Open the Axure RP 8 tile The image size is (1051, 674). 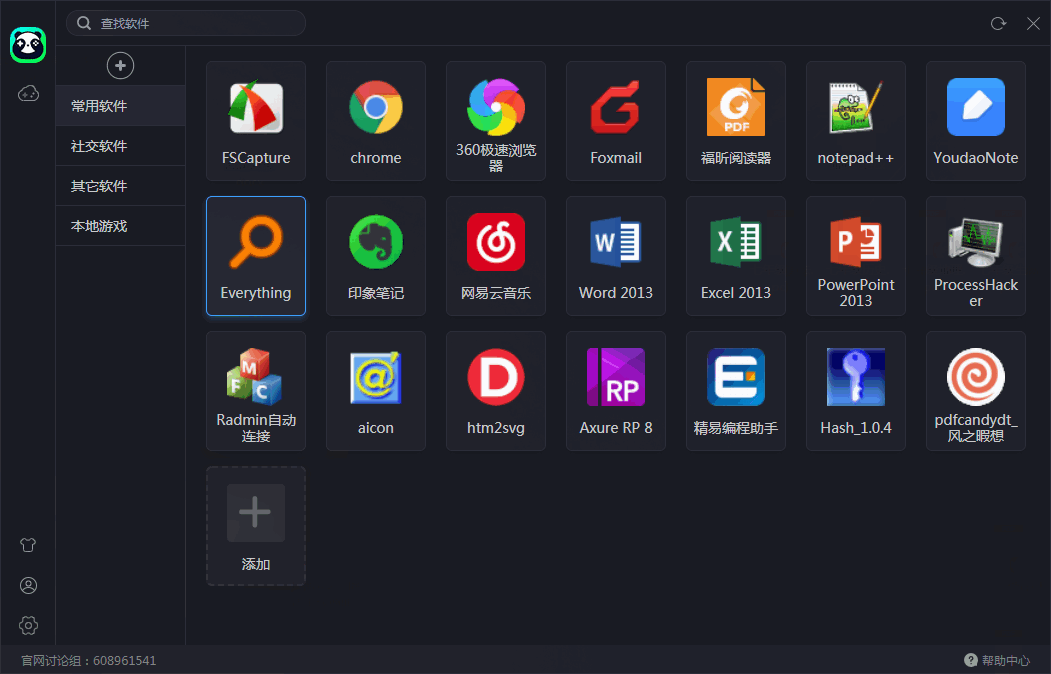coord(615,391)
